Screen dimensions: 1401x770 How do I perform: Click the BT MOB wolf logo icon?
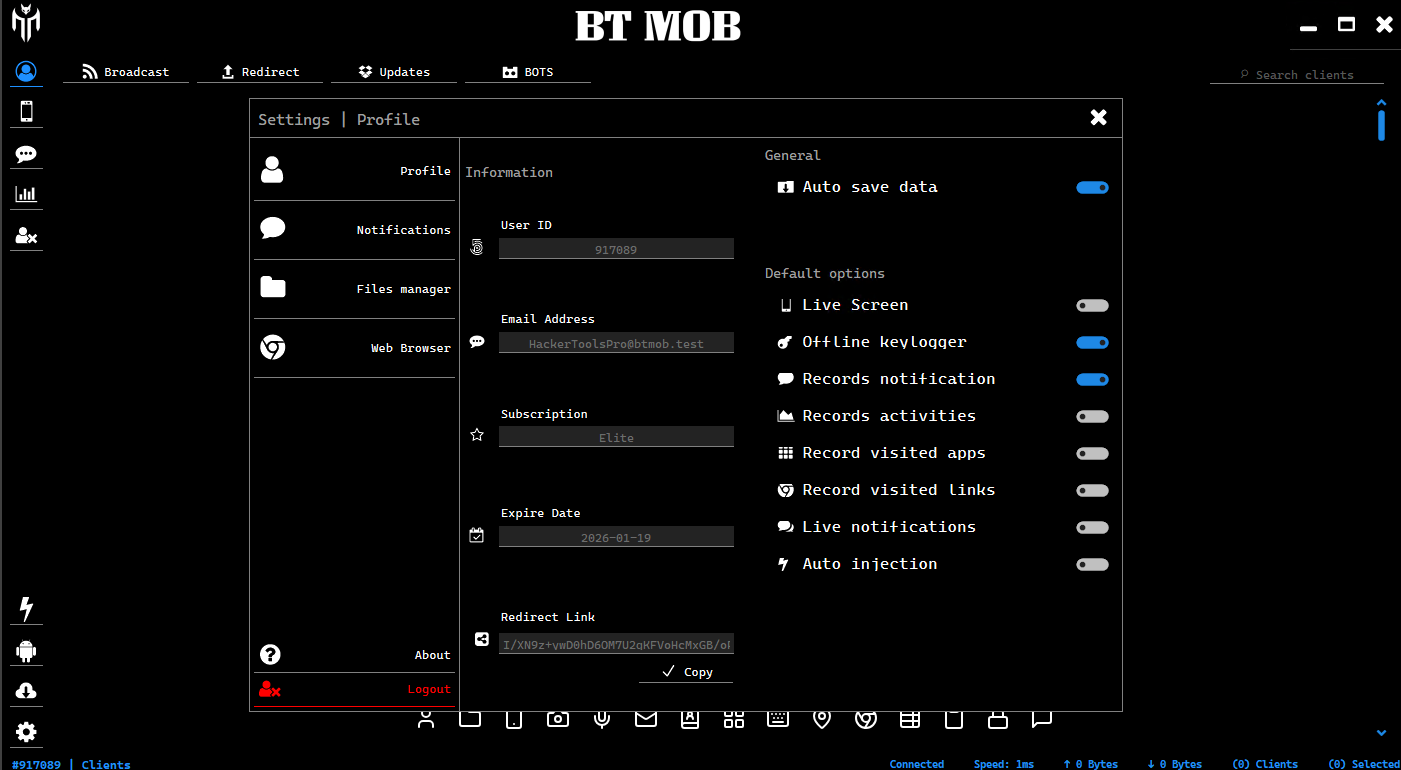click(x=26, y=24)
